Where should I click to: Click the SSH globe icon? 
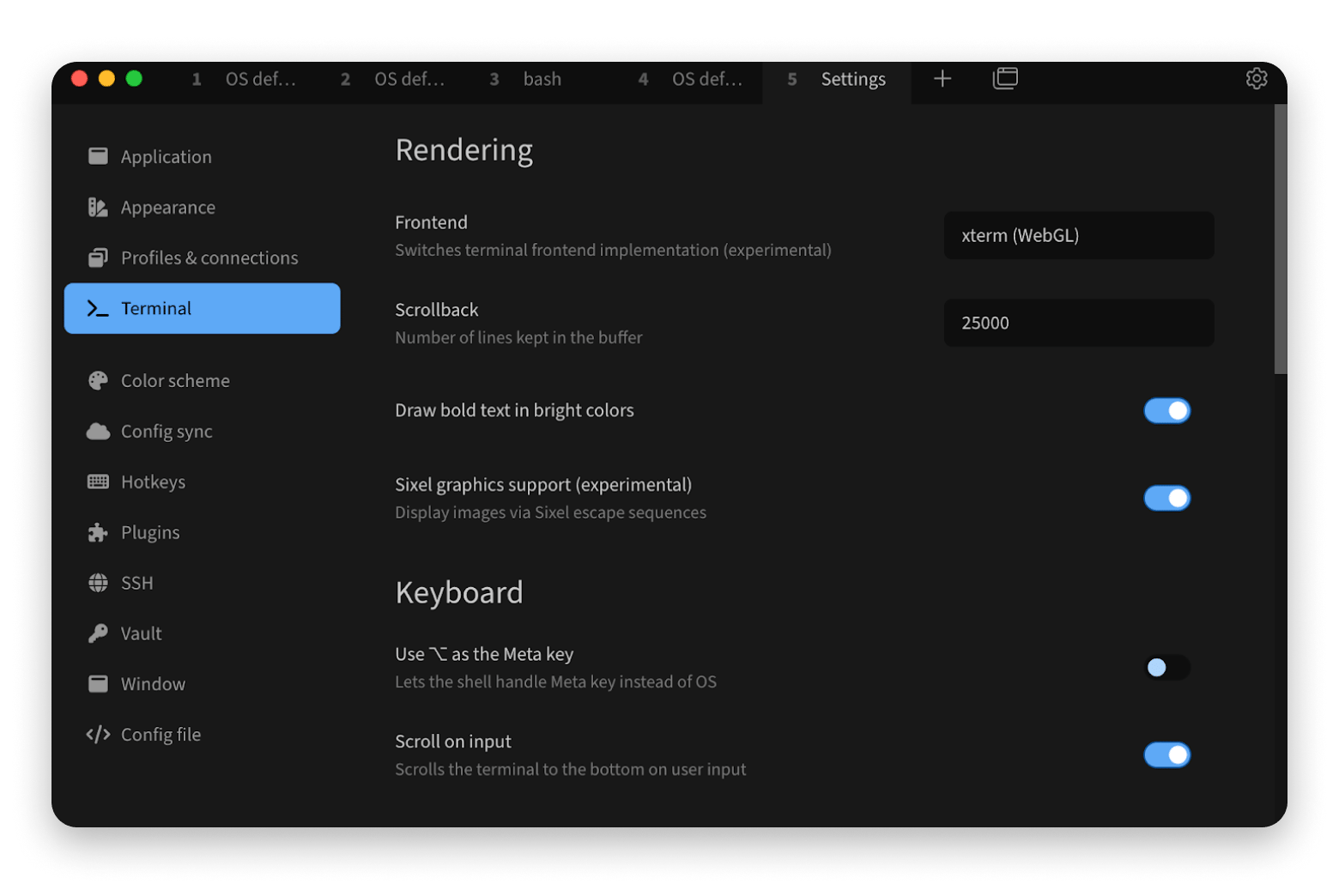point(98,583)
